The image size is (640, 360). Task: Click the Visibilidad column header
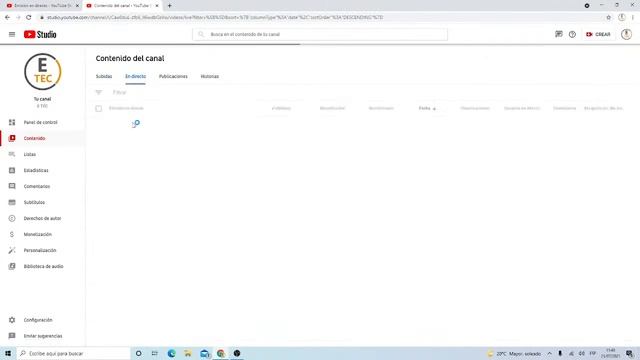coord(281,108)
